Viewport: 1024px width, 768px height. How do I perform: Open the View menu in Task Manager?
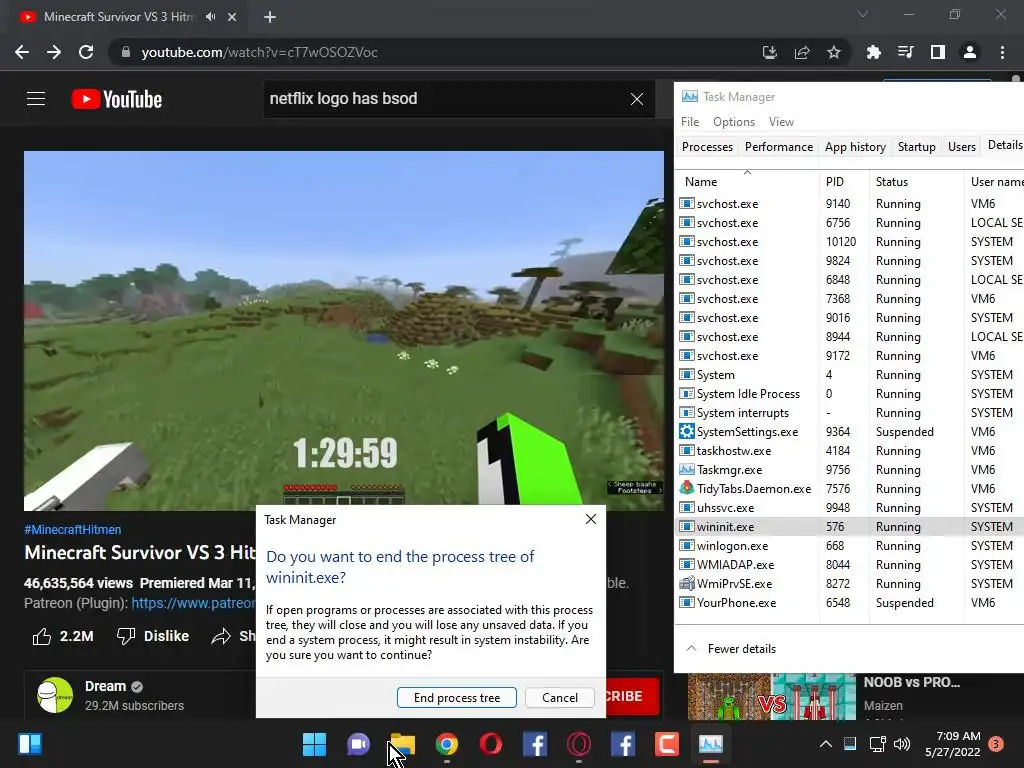781,121
